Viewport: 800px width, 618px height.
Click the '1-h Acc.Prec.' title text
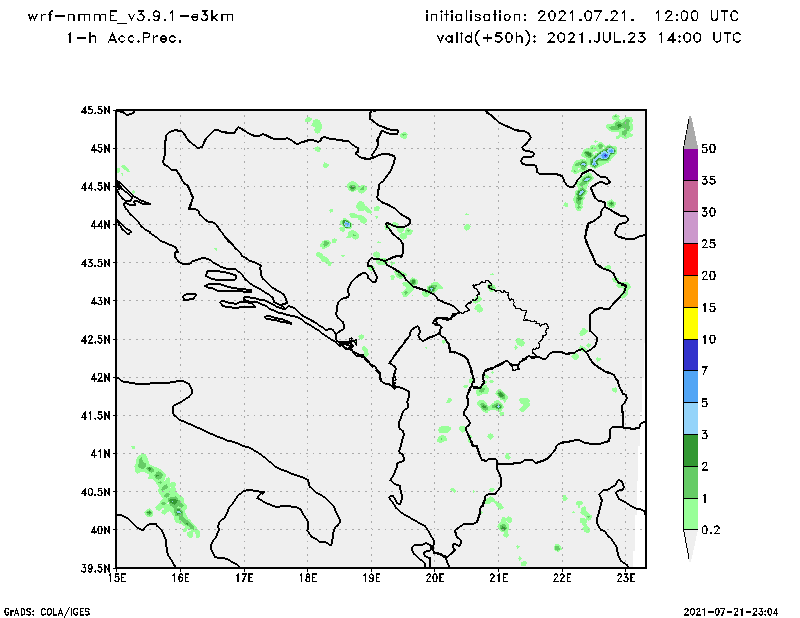[124, 38]
